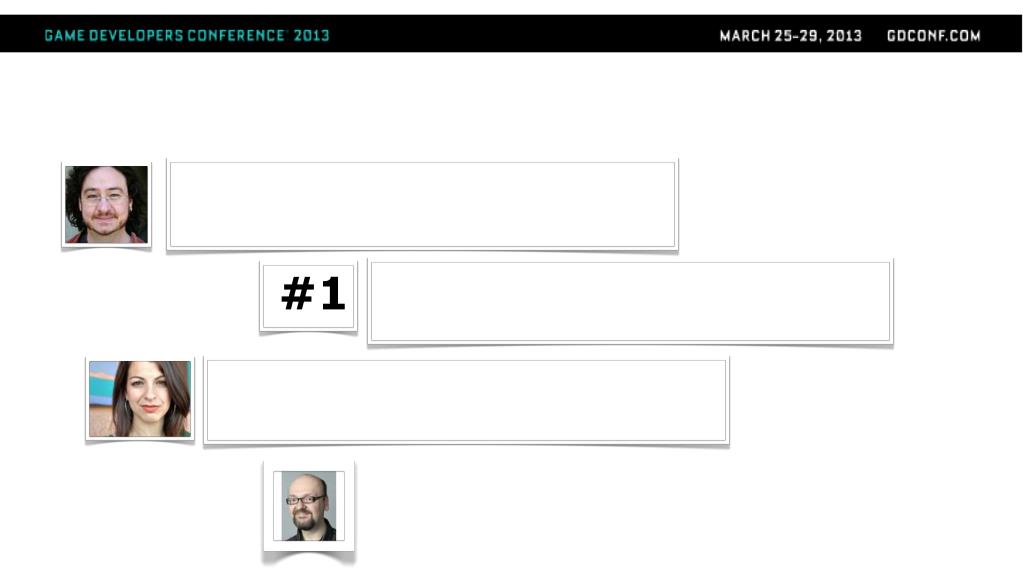Select the photo of the bald bearded man

point(309,506)
